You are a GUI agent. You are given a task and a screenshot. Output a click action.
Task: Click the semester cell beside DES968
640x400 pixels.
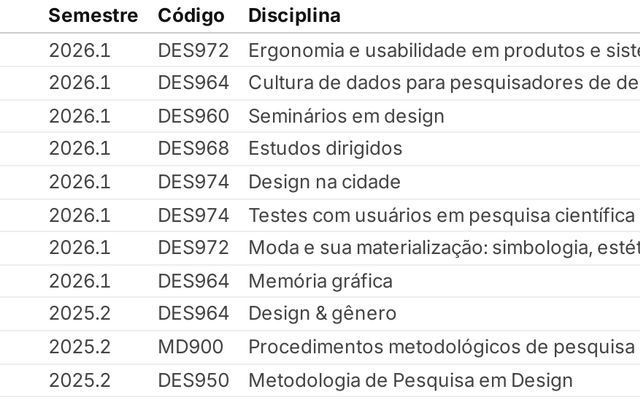(x=80, y=149)
